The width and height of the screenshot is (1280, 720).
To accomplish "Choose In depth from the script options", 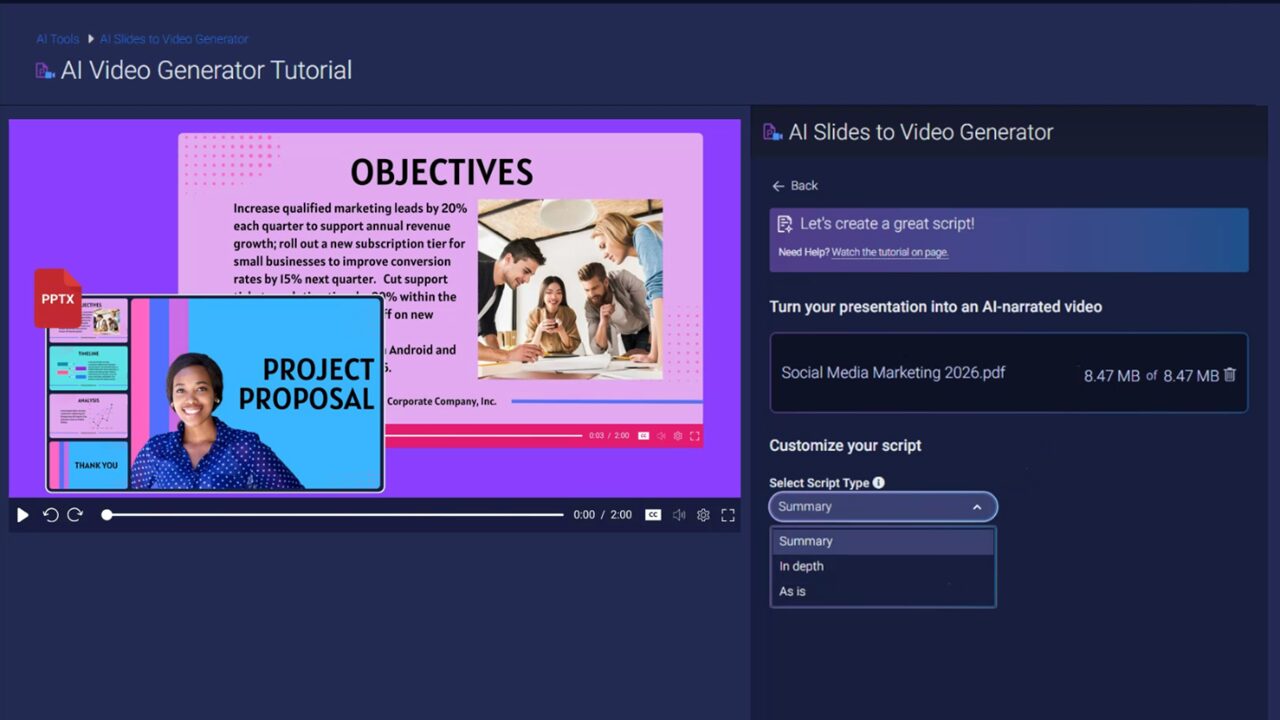I will pyautogui.click(x=801, y=565).
